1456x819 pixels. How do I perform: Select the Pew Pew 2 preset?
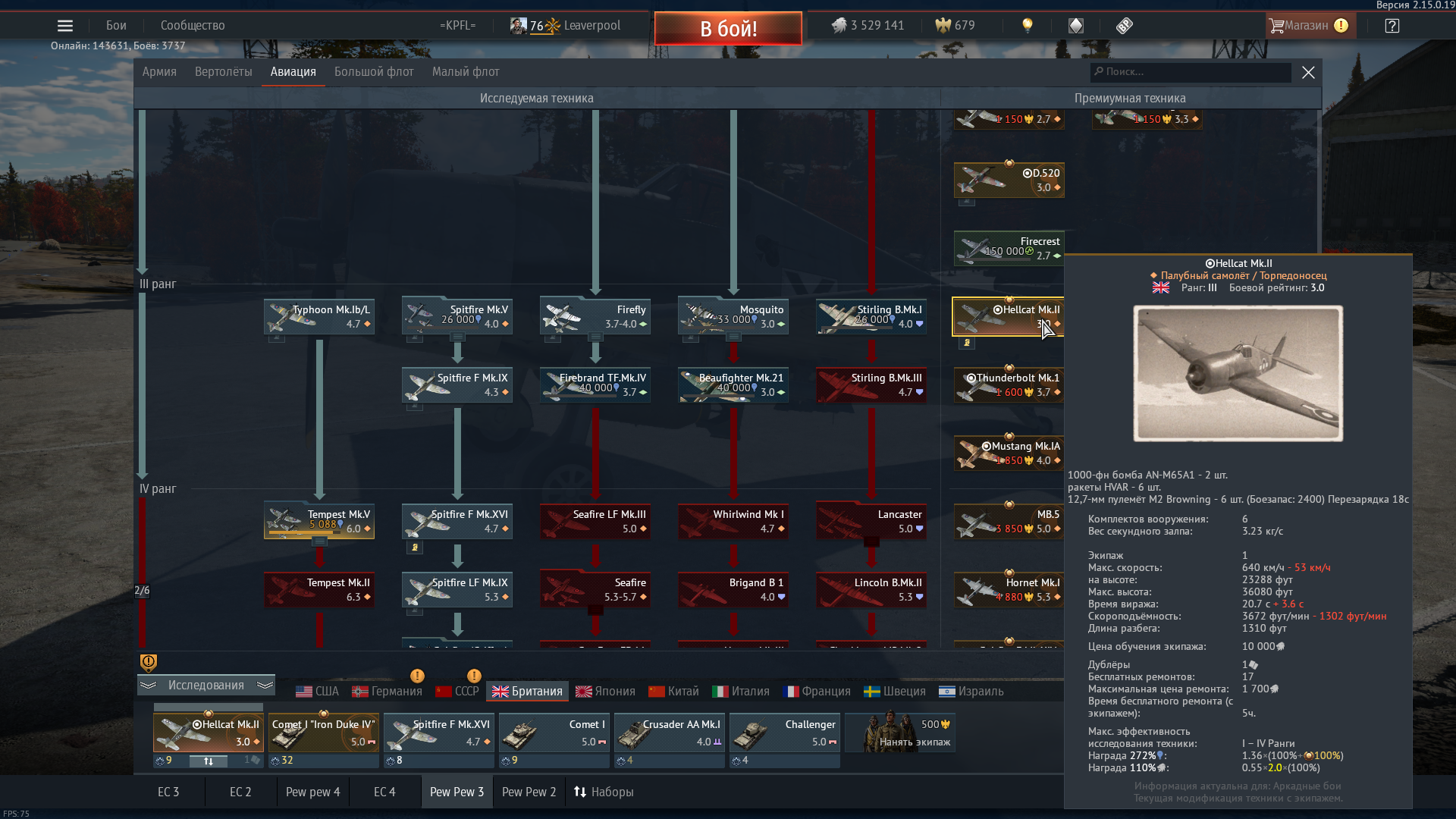529,792
